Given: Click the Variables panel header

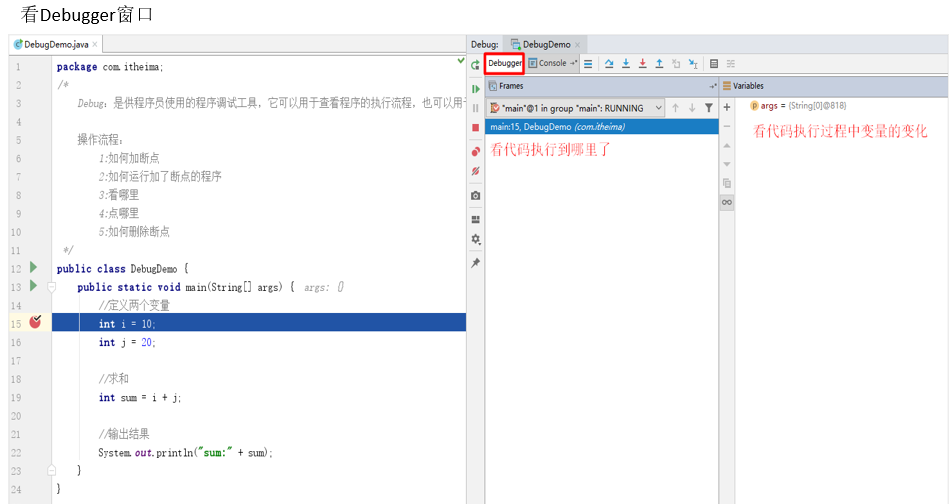Looking at the screenshot, I should pos(834,86).
